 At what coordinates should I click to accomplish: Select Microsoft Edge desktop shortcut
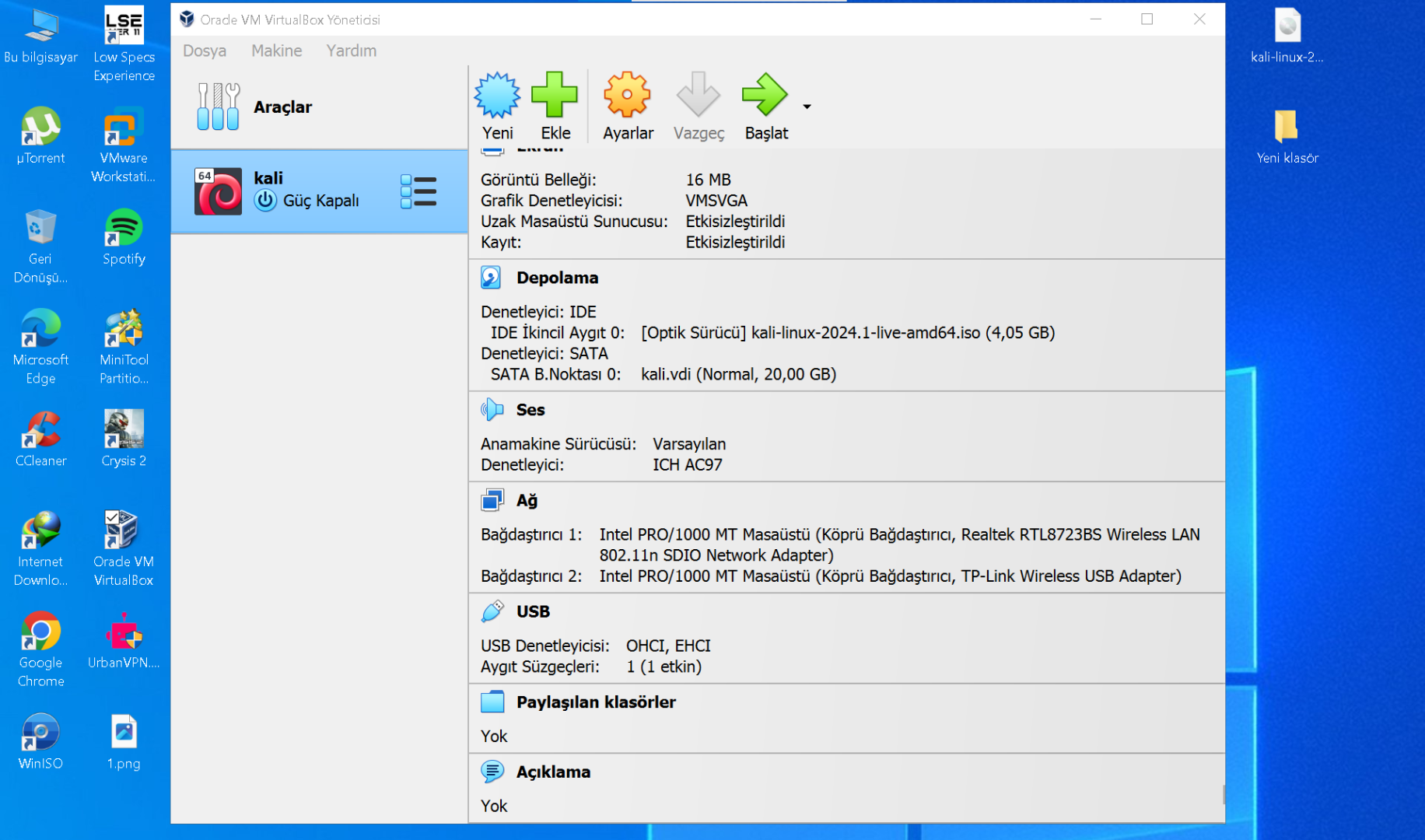click(x=40, y=348)
